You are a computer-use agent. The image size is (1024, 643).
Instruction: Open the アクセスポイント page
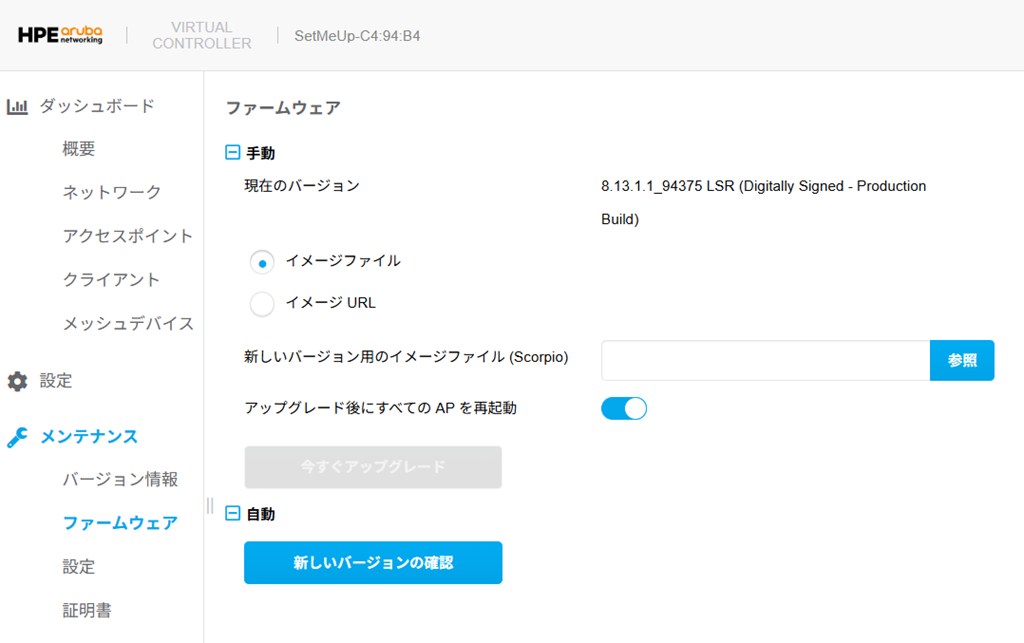coord(128,236)
